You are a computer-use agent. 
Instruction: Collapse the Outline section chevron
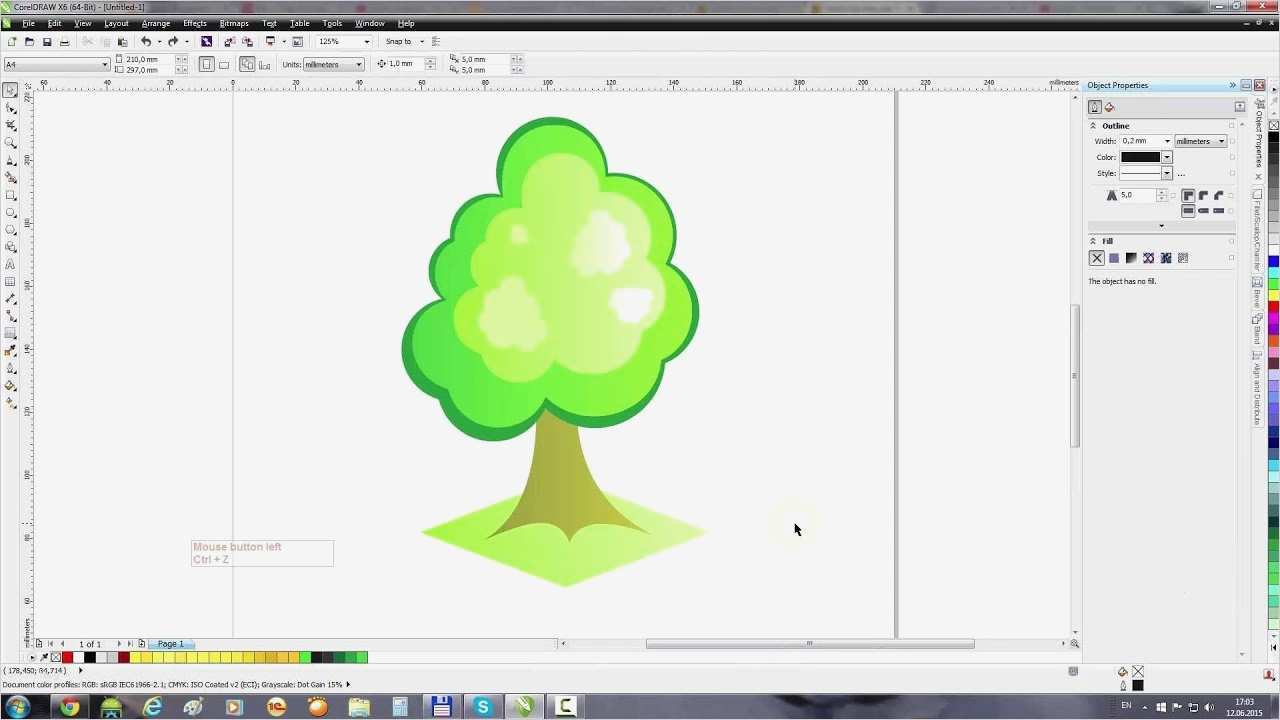click(1093, 126)
